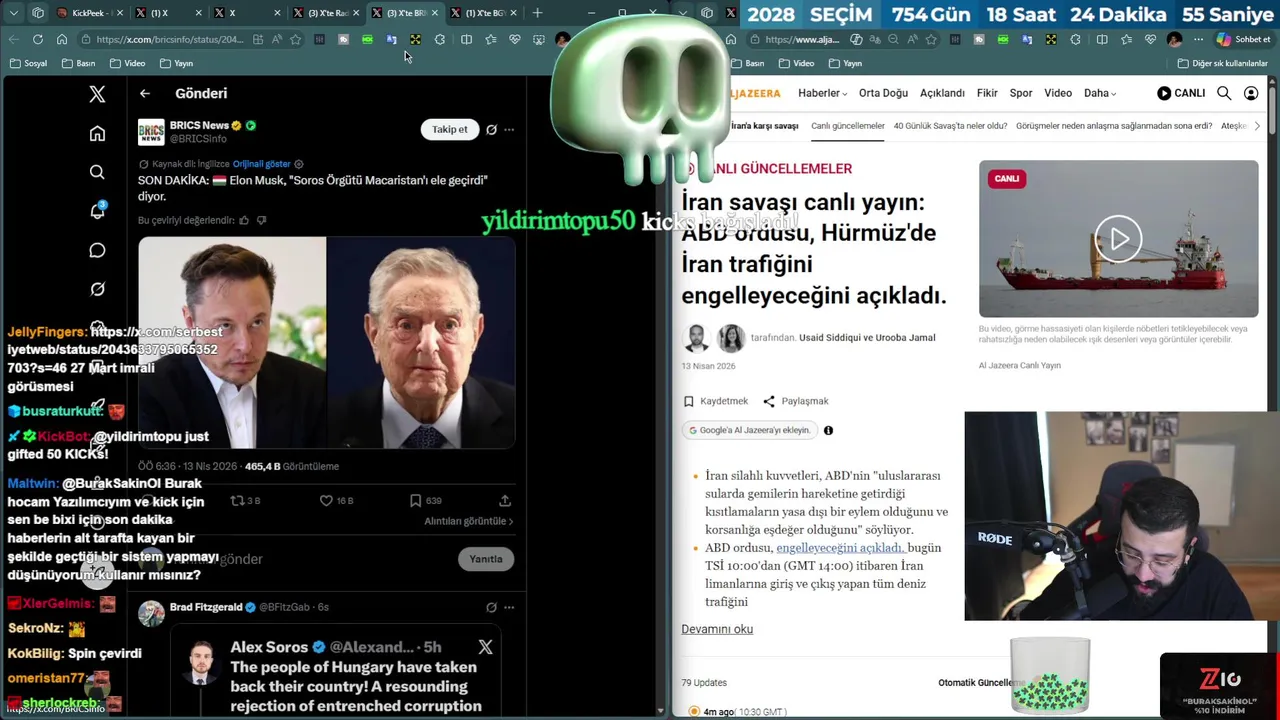Screen dimensions: 1280x720
Task: Open Alıntıları görüntüle on the post
Action: (x=468, y=521)
